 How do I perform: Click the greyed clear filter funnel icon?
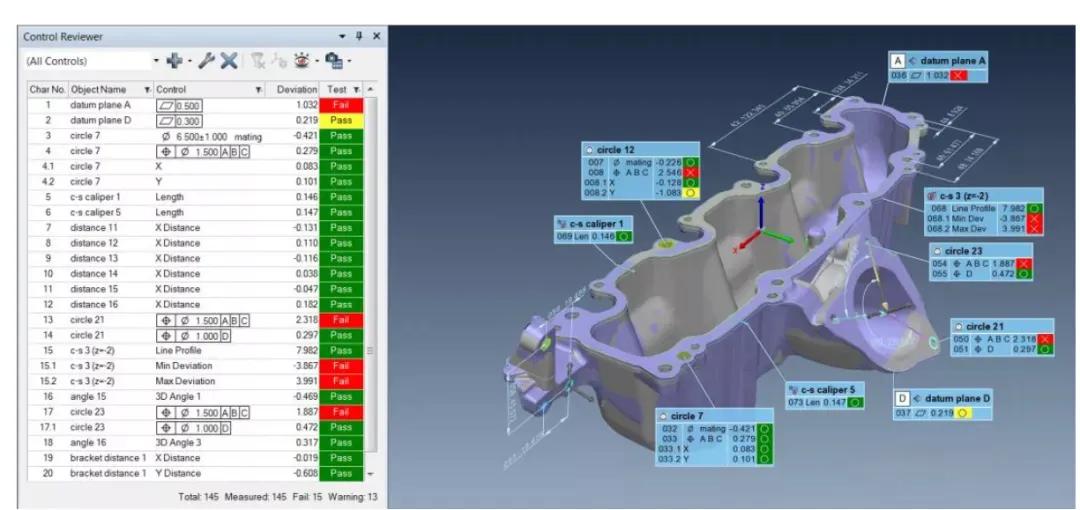[x=257, y=61]
